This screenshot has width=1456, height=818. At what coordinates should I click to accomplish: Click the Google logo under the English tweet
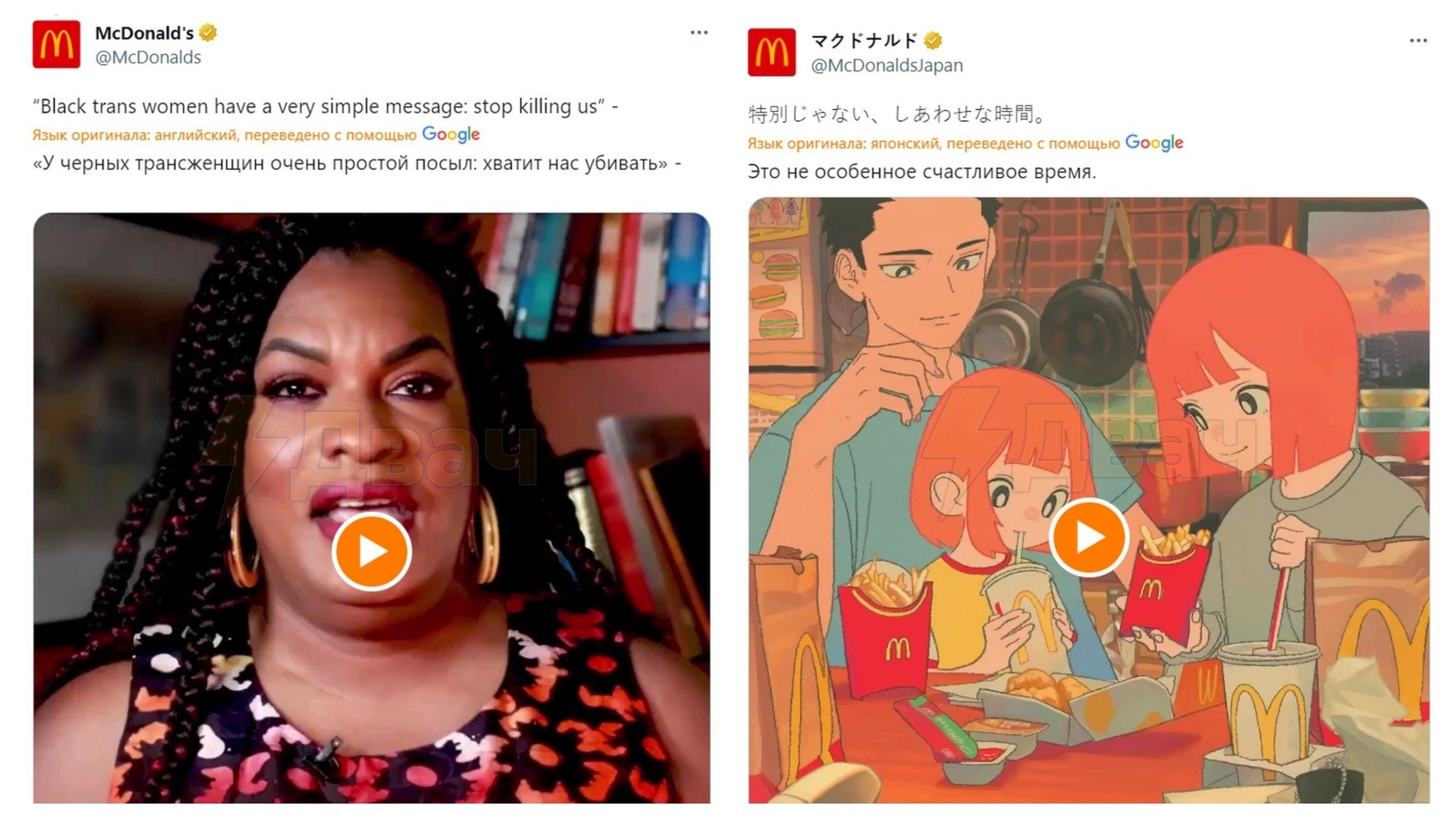pyautogui.click(x=451, y=134)
